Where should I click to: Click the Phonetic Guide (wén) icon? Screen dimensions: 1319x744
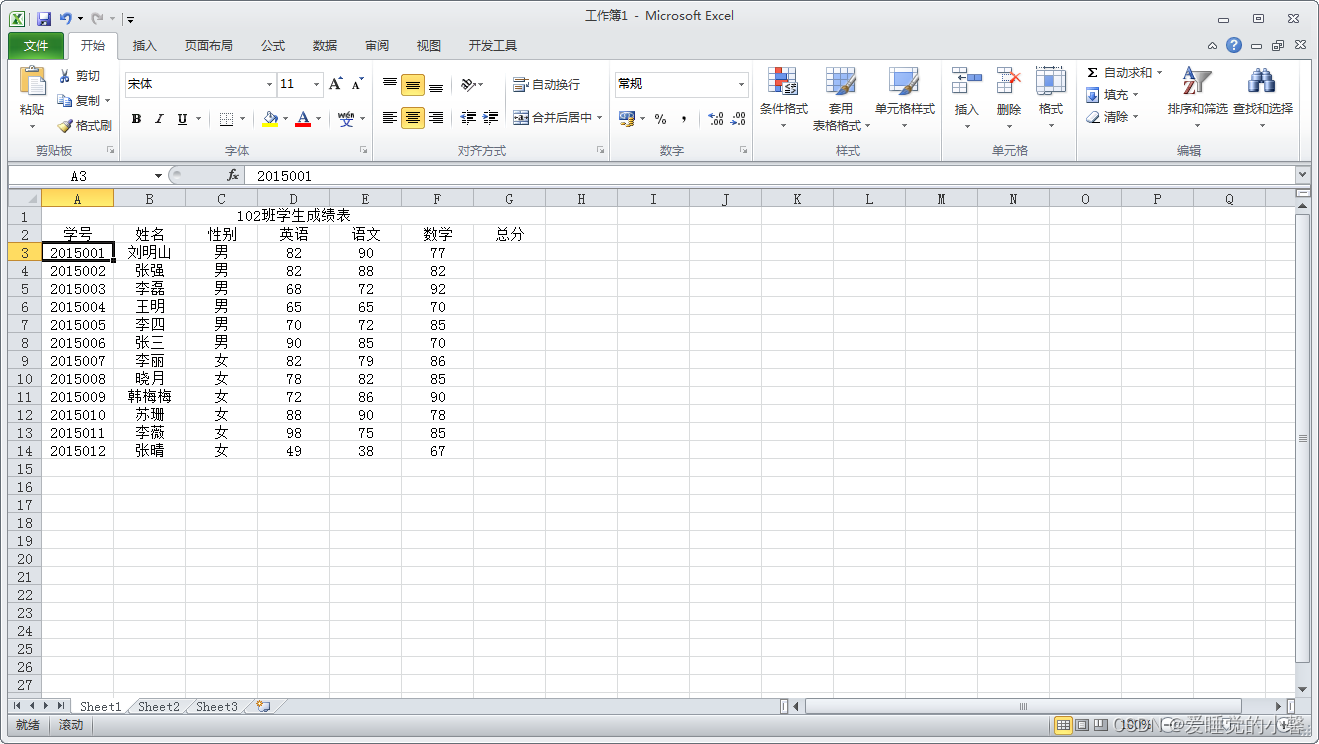tap(346, 119)
